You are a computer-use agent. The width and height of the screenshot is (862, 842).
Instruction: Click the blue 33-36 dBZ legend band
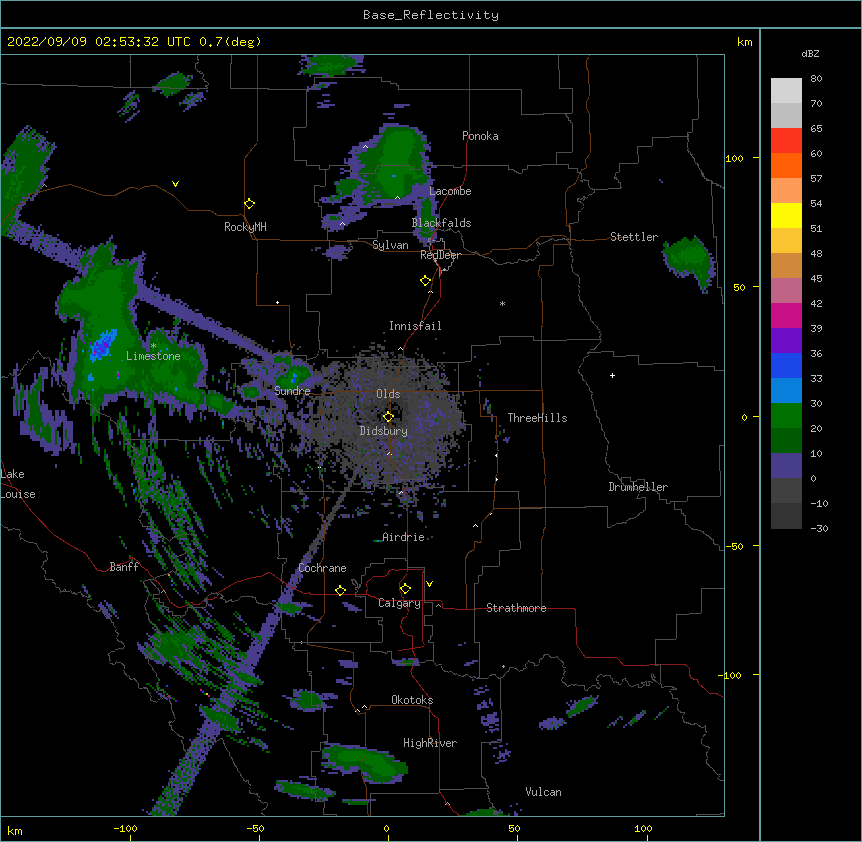[x=786, y=365]
